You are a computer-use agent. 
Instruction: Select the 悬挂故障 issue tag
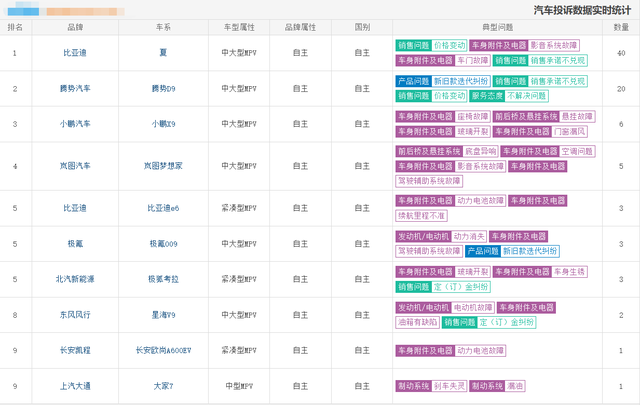[x=577, y=117]
